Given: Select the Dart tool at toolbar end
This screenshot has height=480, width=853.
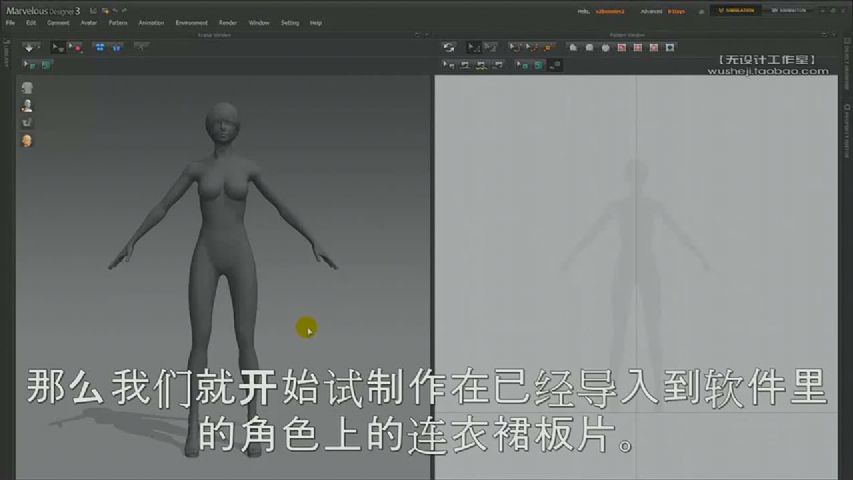Looking at the screenshot, I should coord(670,48).
